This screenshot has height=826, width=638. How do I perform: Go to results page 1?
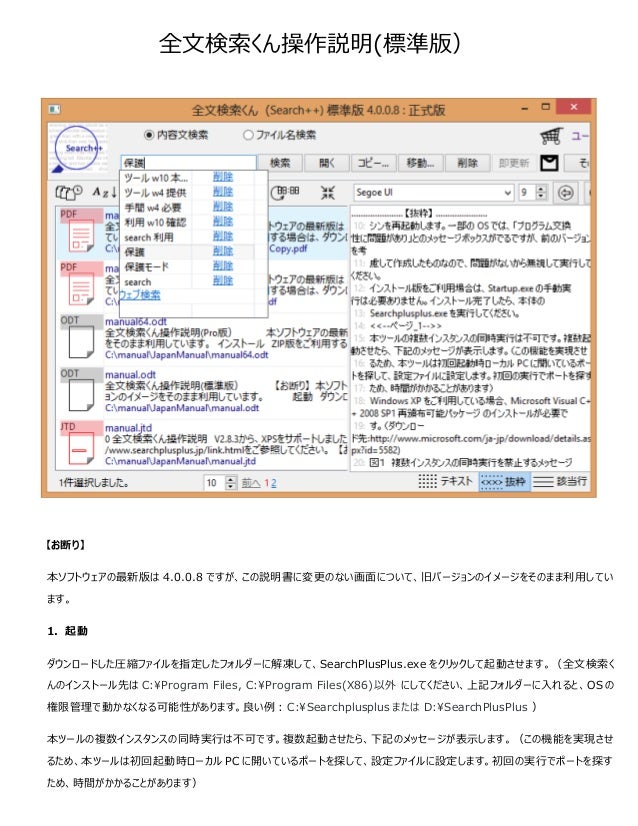click(267, 483)
